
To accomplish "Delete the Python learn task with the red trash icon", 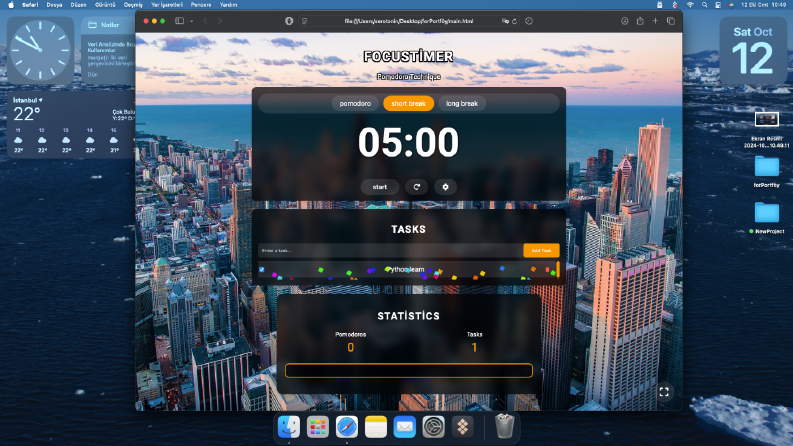I will (547, 270).
